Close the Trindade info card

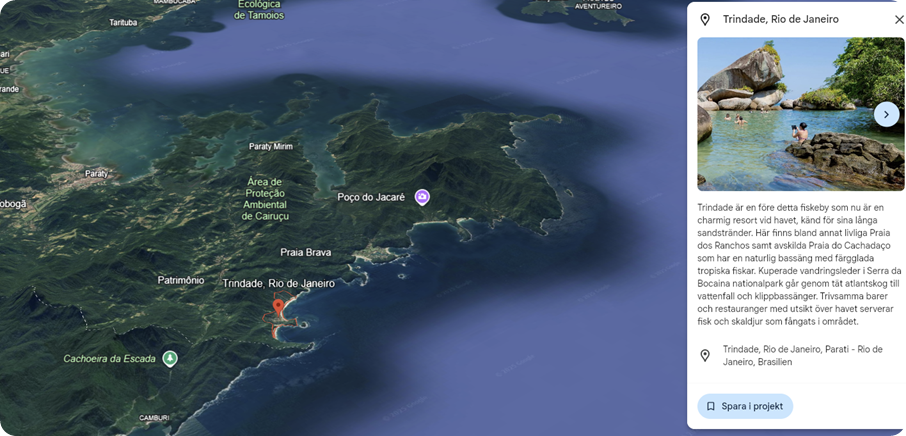pyautogui.click(x=898, y=20)
